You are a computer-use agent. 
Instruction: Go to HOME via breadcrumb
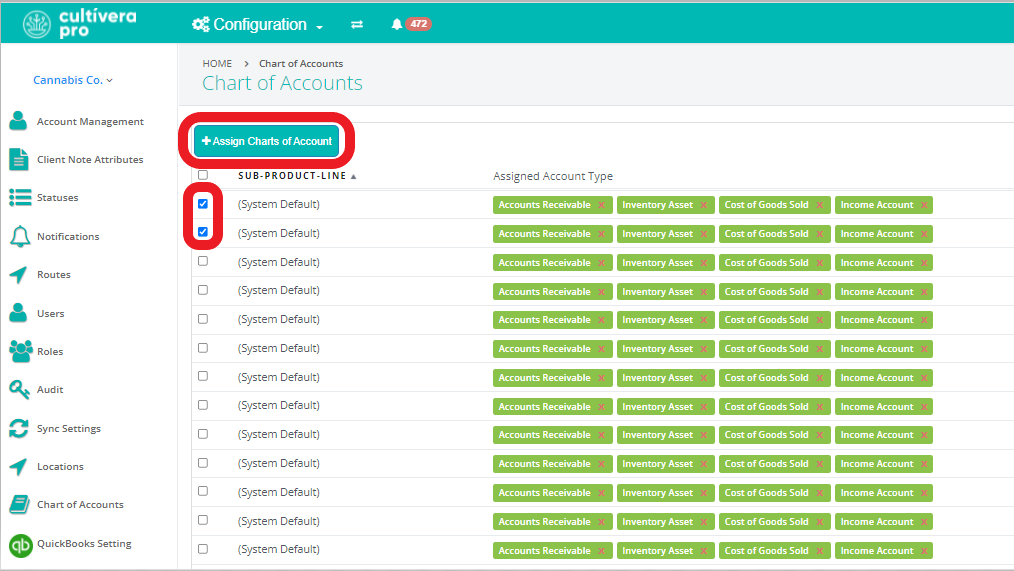(217, 63)
